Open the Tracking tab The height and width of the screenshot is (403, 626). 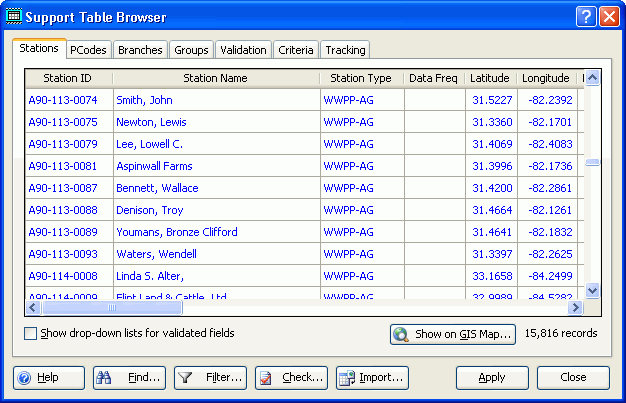pos(345,50)
